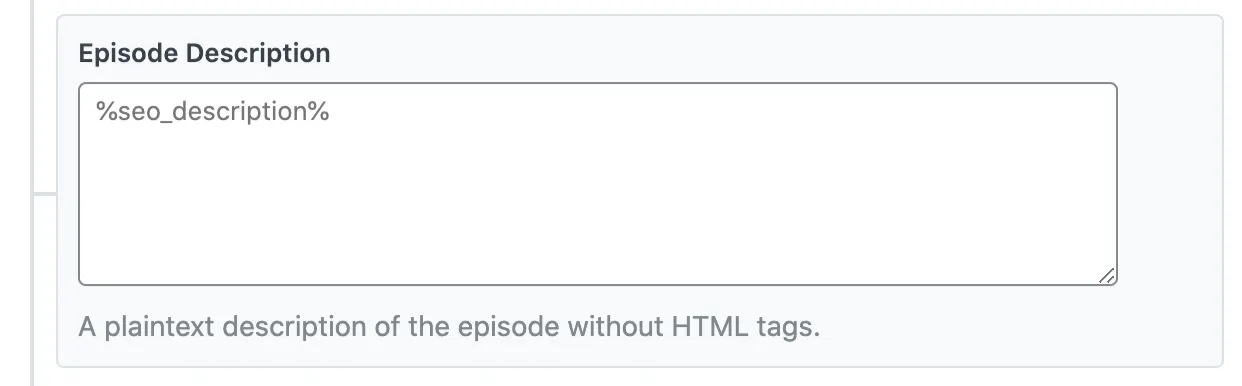Place cursor after the last % sign
Viewport: 1242px width, 386px height.
coord(331,112)
